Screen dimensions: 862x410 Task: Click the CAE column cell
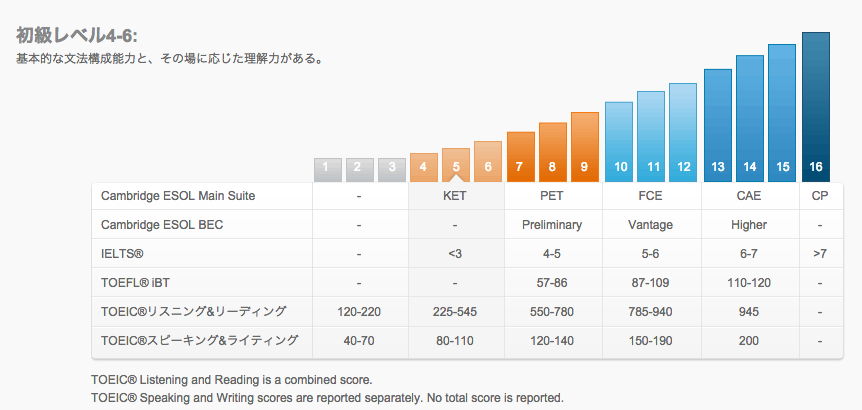[750, 196]
